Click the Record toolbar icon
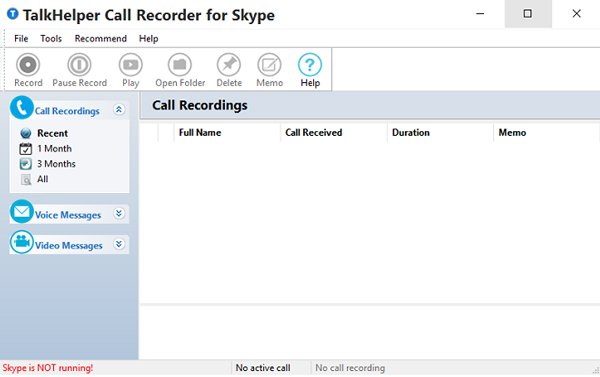600x377 pixels. coord(28,64)
